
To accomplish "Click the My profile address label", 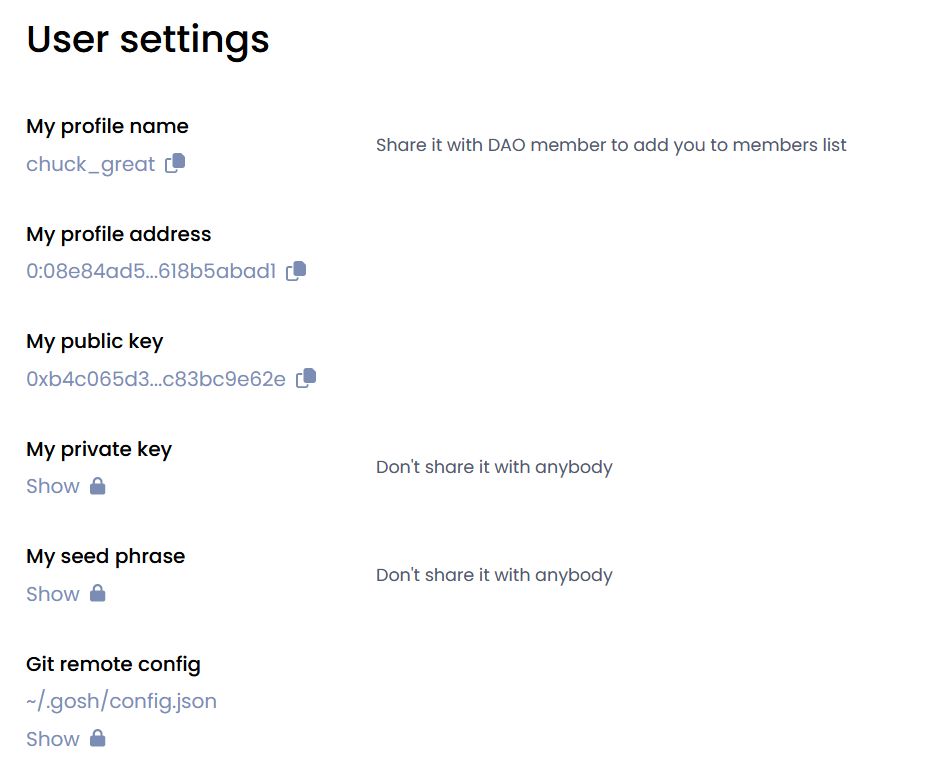I will (x=119, y=234).
